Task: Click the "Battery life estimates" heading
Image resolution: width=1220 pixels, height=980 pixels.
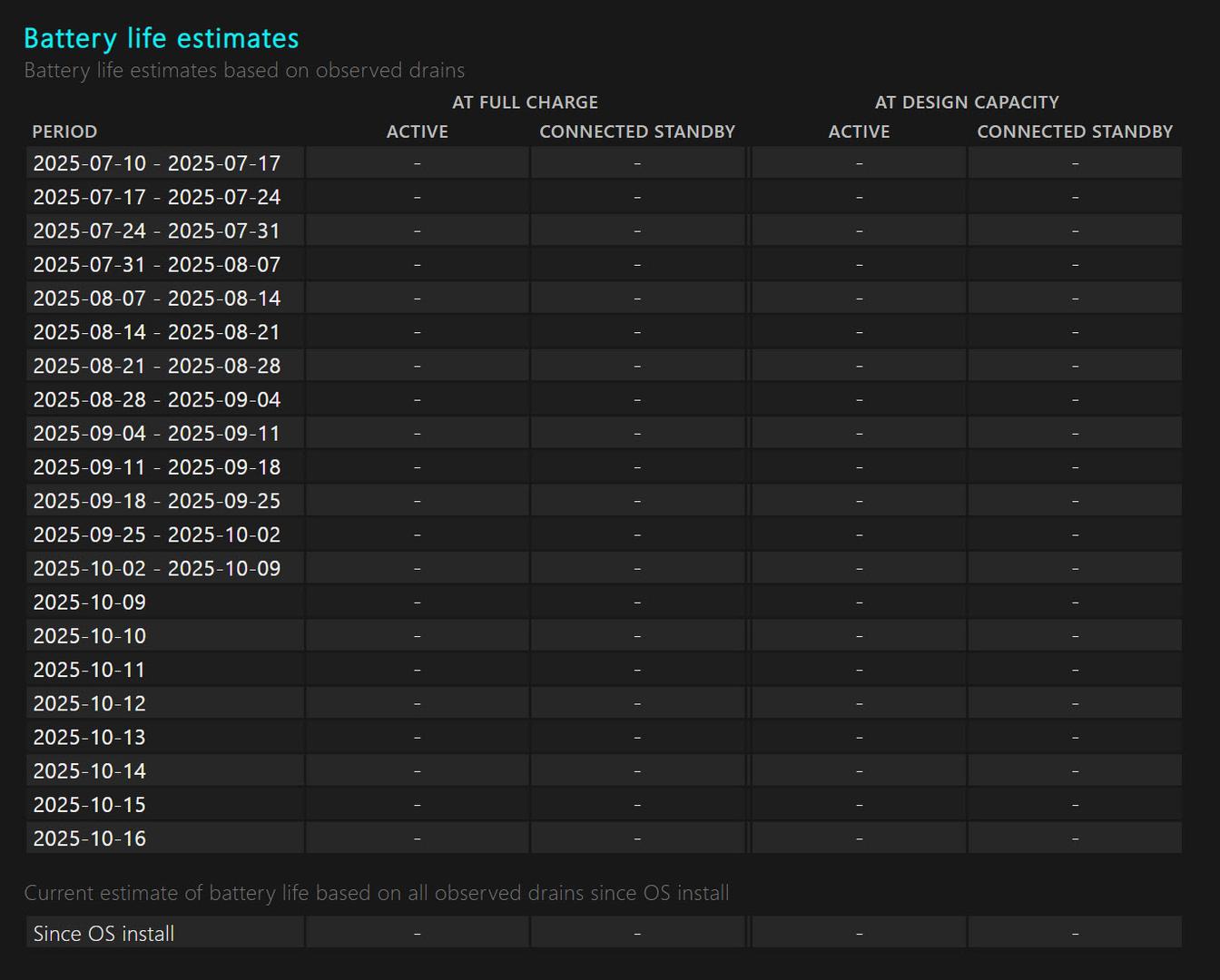Action: [x=161, y=38]
